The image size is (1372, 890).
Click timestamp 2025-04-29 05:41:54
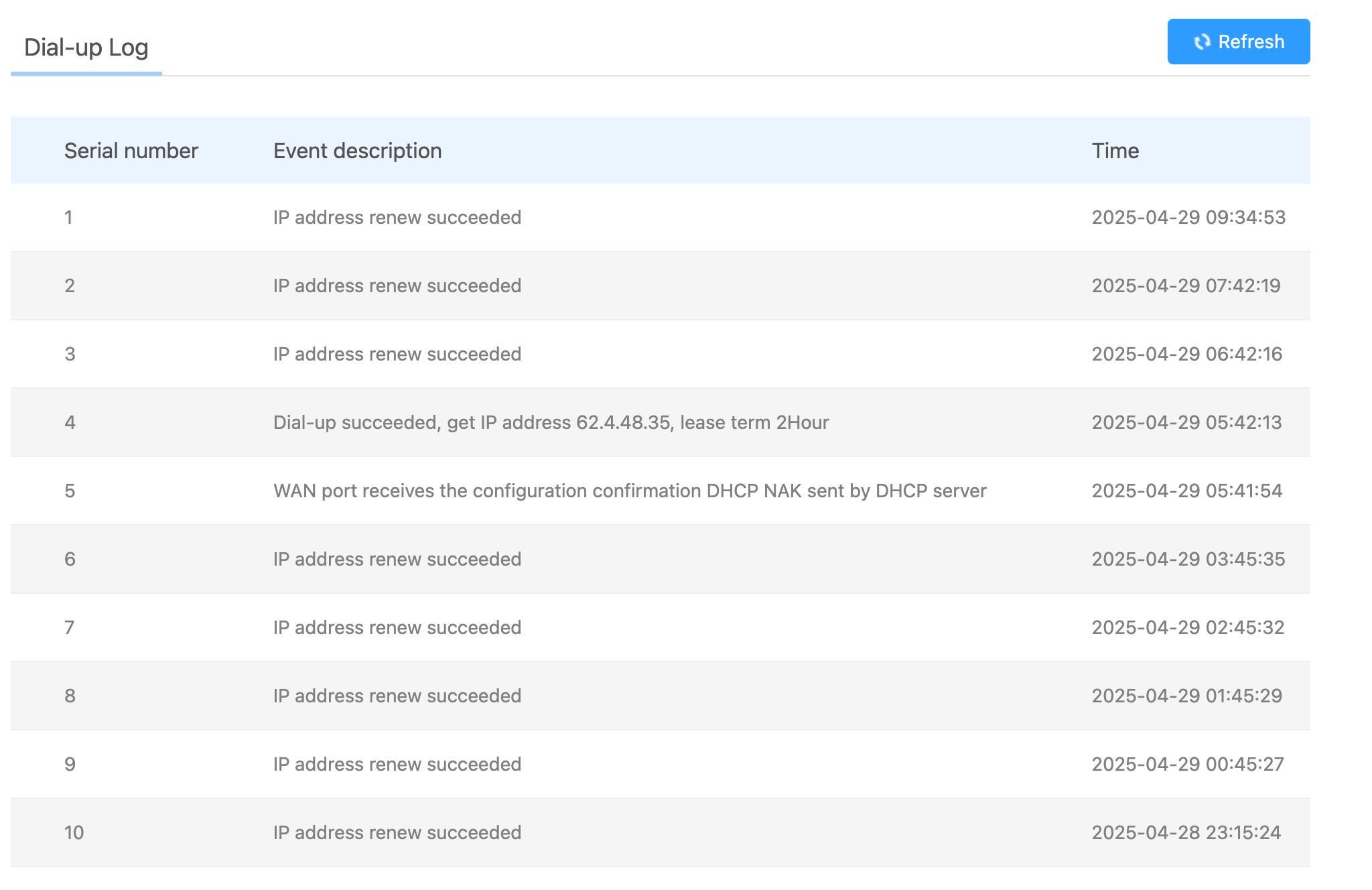click(1186, 491)
